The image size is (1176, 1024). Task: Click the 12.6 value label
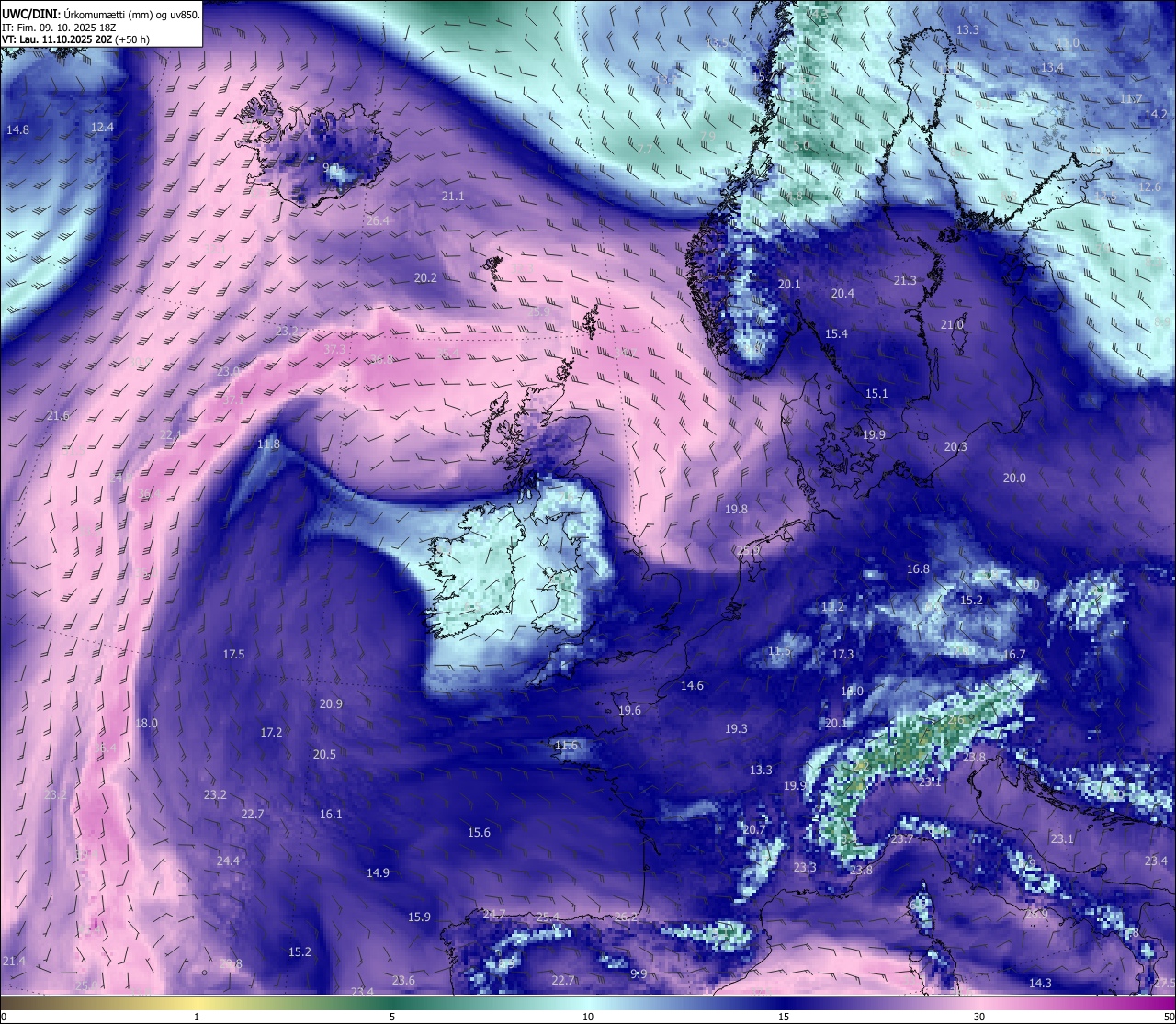(x=1150, y=186)
